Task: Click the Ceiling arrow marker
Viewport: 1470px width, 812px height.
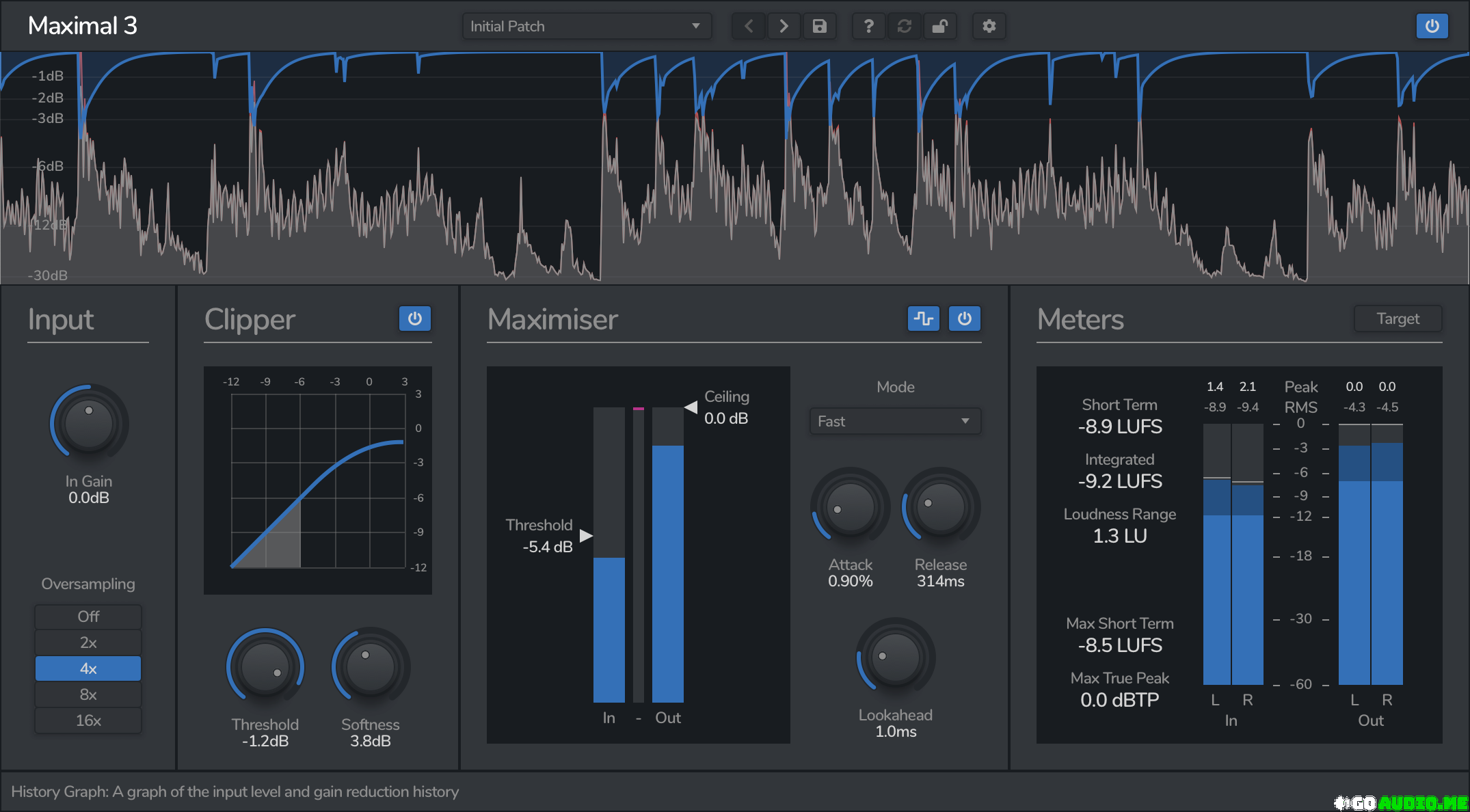Action: [691, 407]
